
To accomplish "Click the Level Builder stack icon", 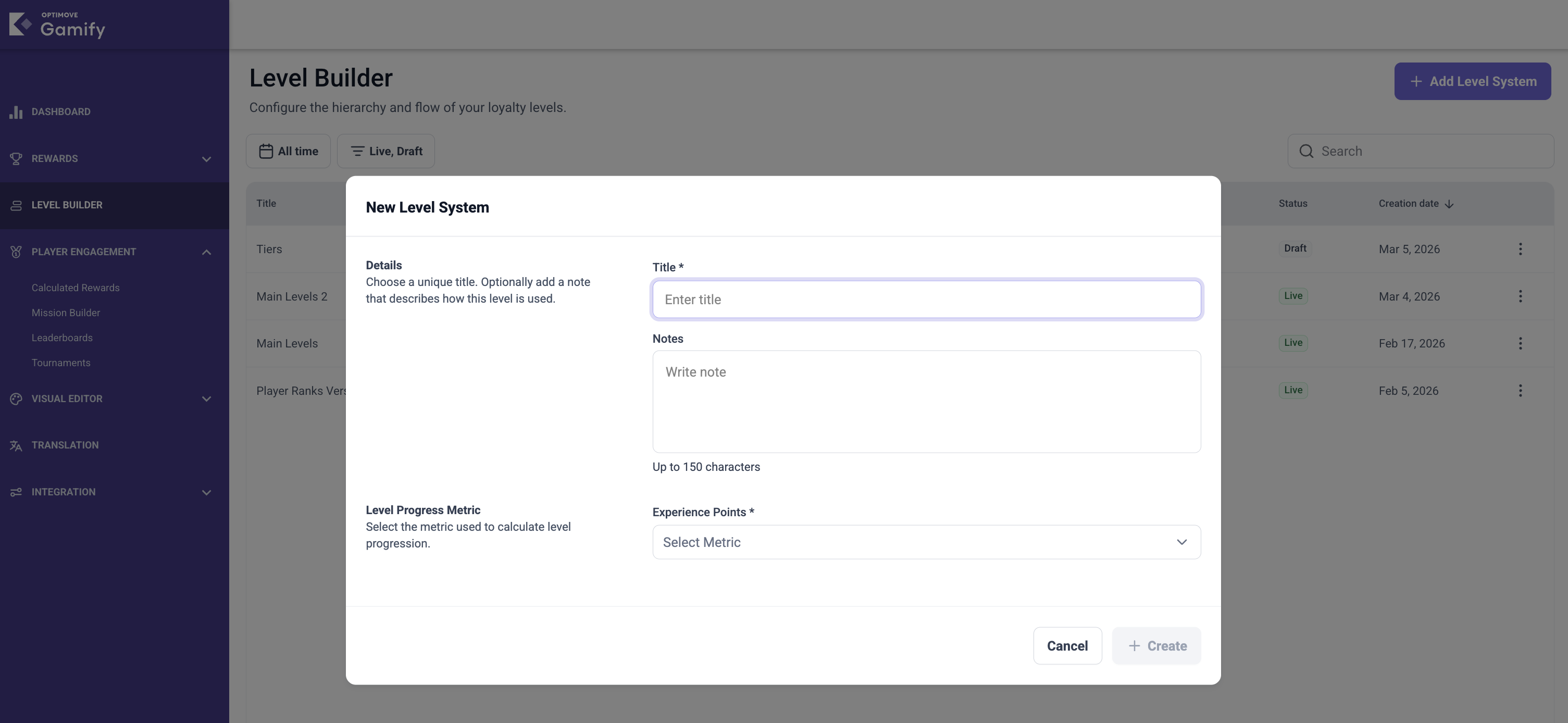I will 16,206.
